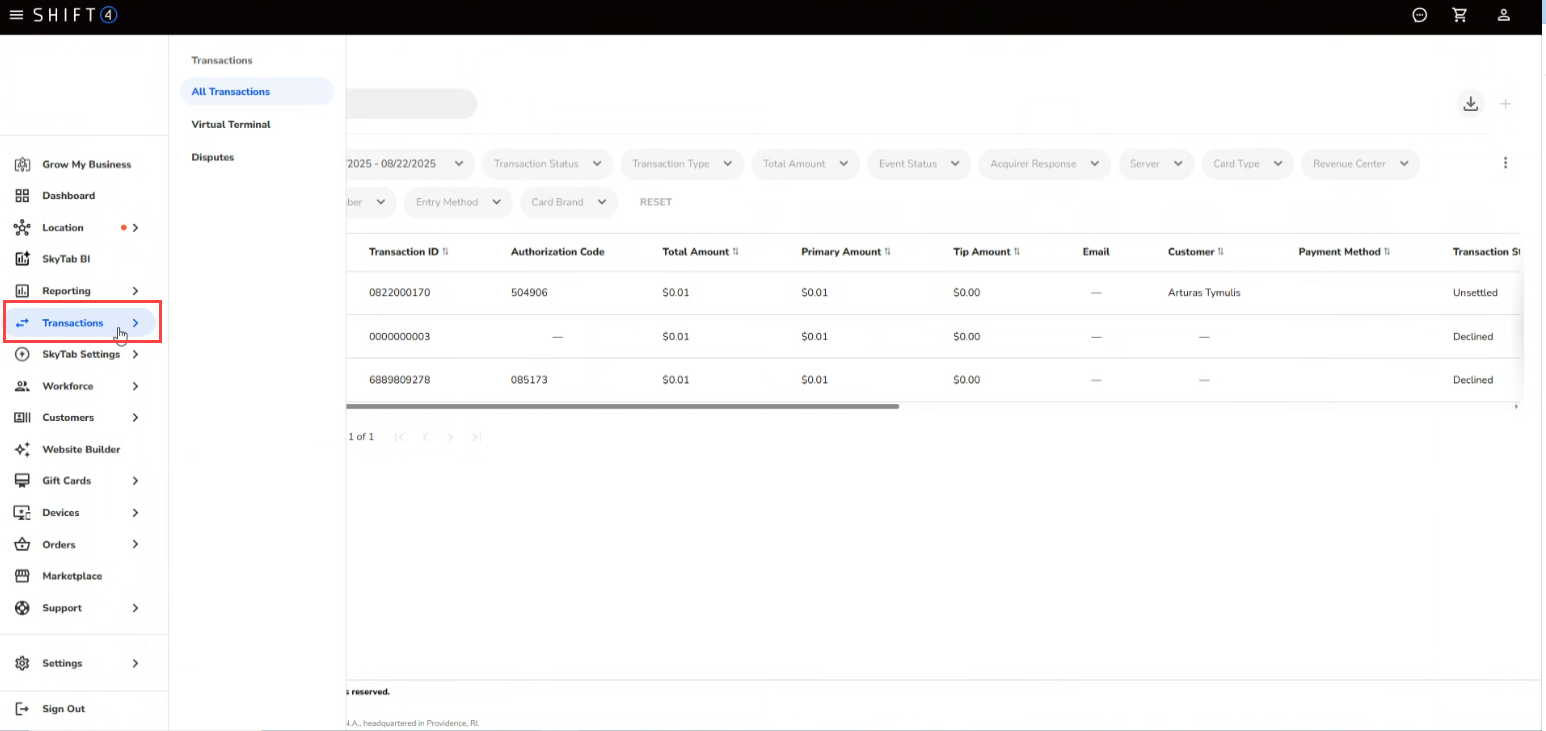Screen dimensions: 1546x731
Task: Click the three-dot more options icon
Action: coord(1505,163)
